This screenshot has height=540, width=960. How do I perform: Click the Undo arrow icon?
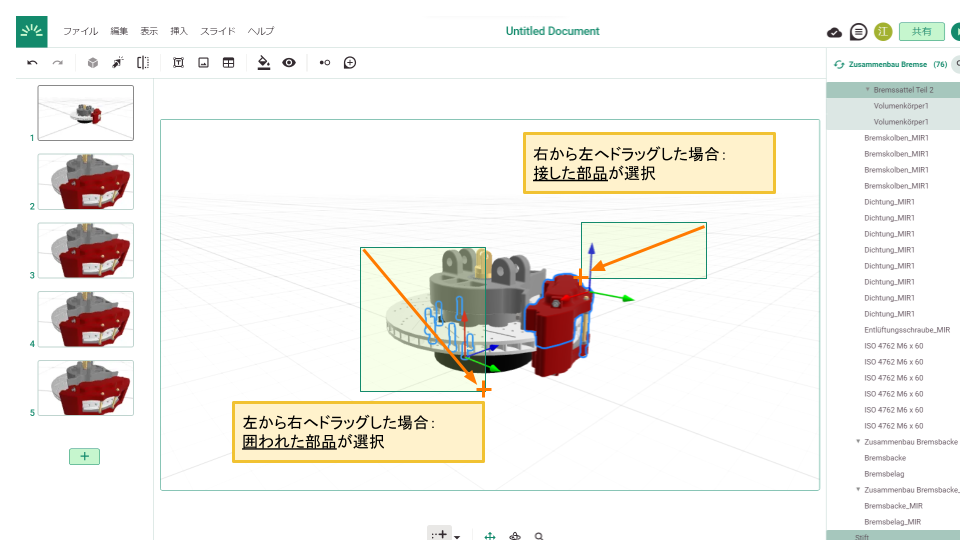32,62
